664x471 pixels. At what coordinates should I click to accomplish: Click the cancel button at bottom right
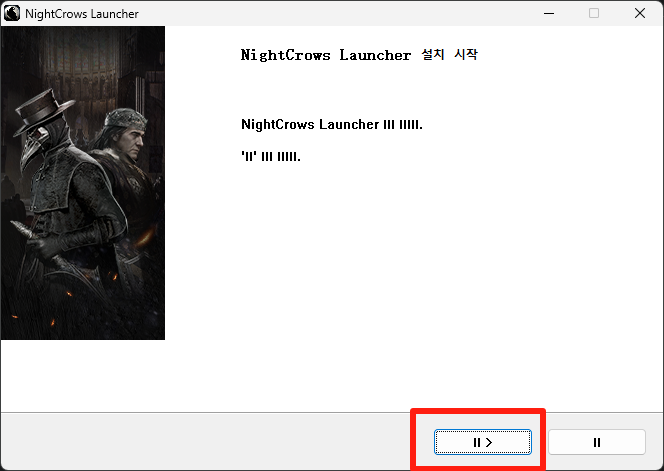coord(597,442)
